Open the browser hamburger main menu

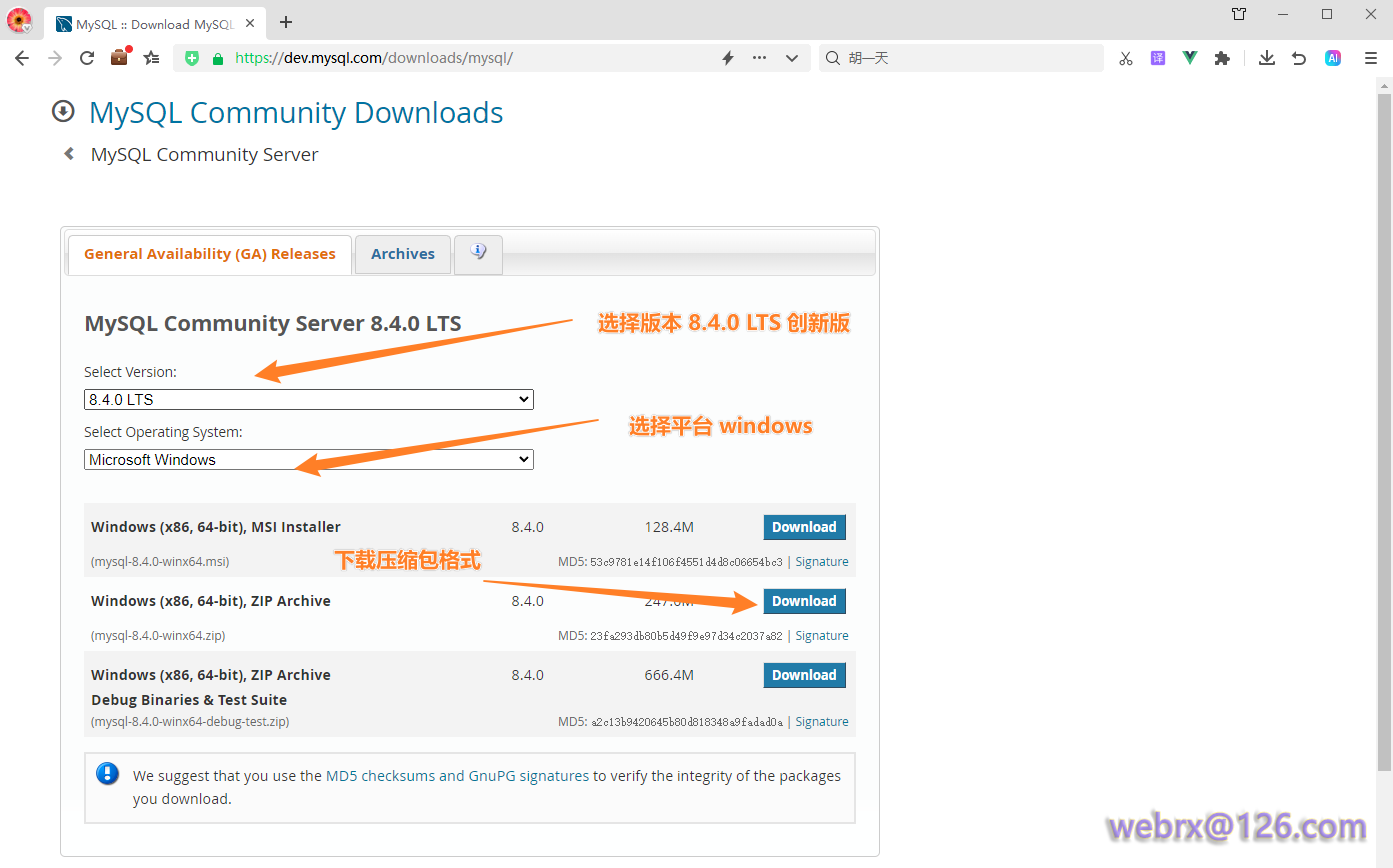point(1371,58)
